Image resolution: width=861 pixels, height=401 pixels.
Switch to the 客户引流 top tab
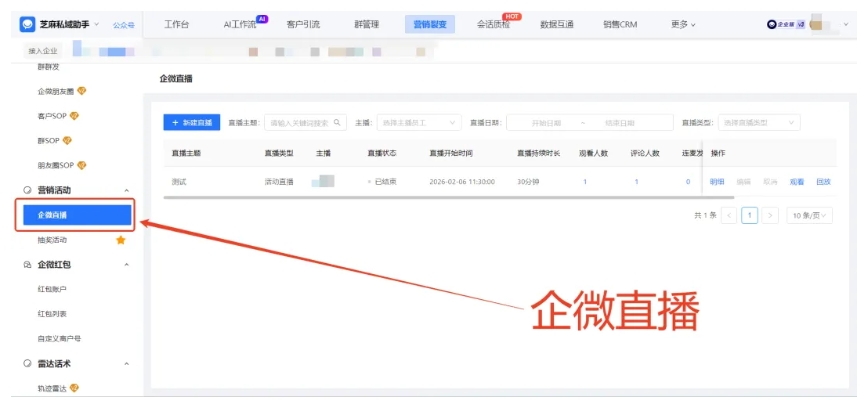coord(304,24)
